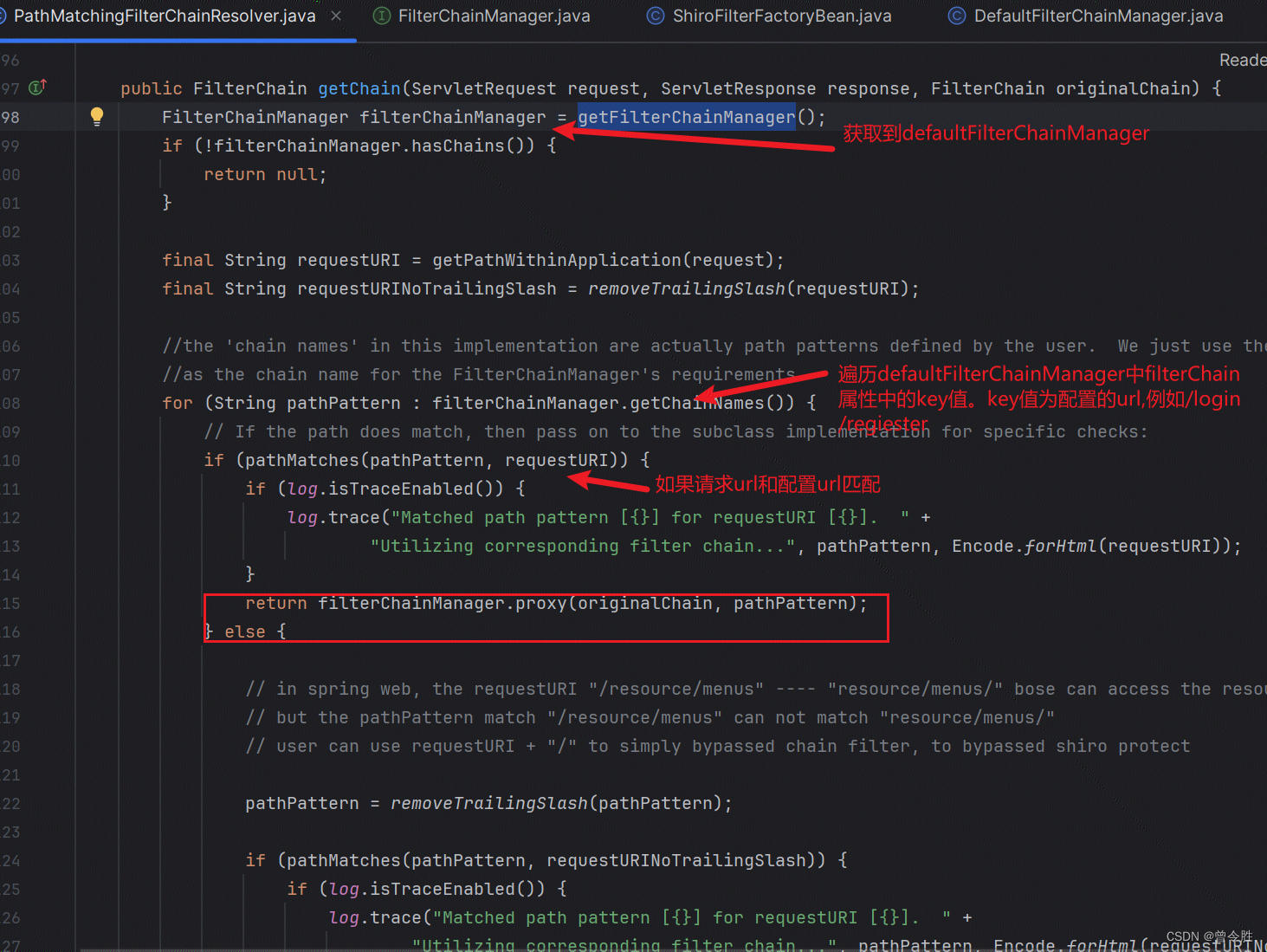Click the class icon on DefaultFilterChainManager.java tab

click(957, 16)
